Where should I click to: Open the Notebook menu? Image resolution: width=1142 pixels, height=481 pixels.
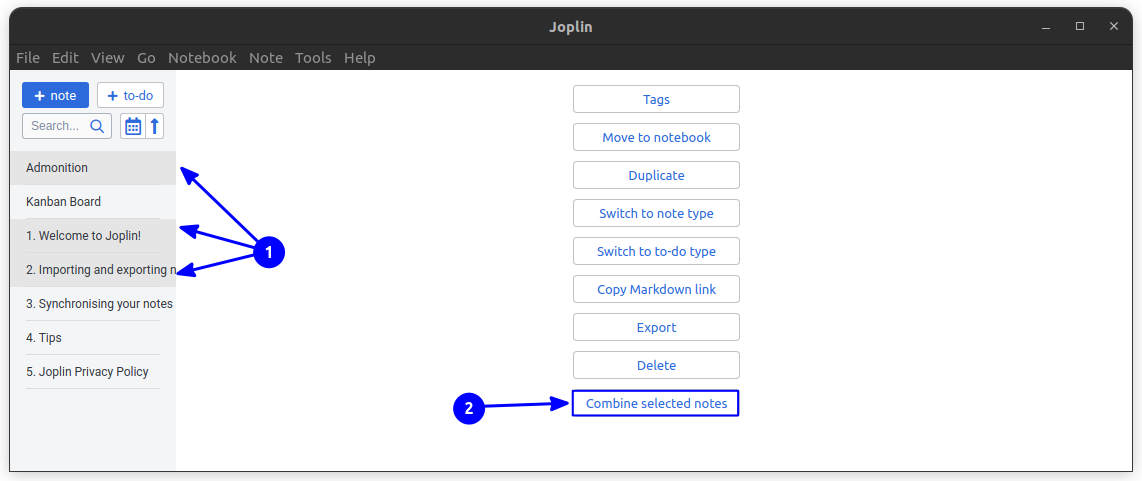(x=202, y=58)
